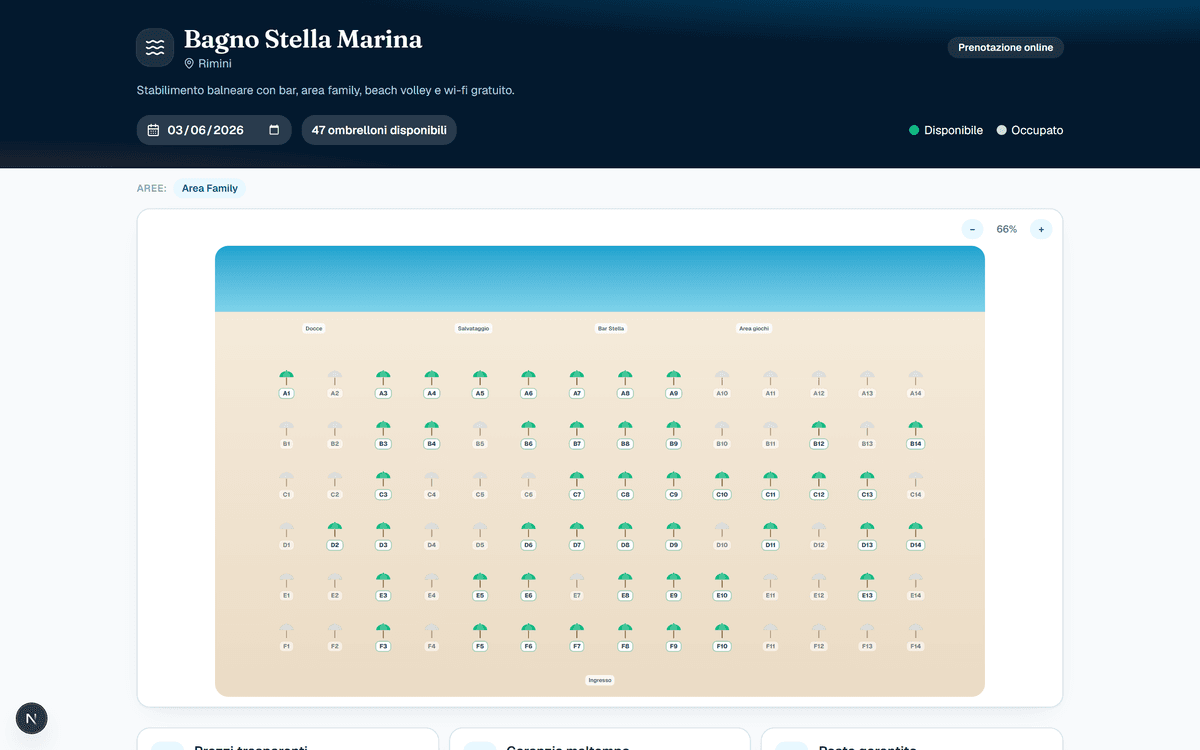Select umbrella B9
This screenshot has height=750, width=1200.
pos(674,434)
